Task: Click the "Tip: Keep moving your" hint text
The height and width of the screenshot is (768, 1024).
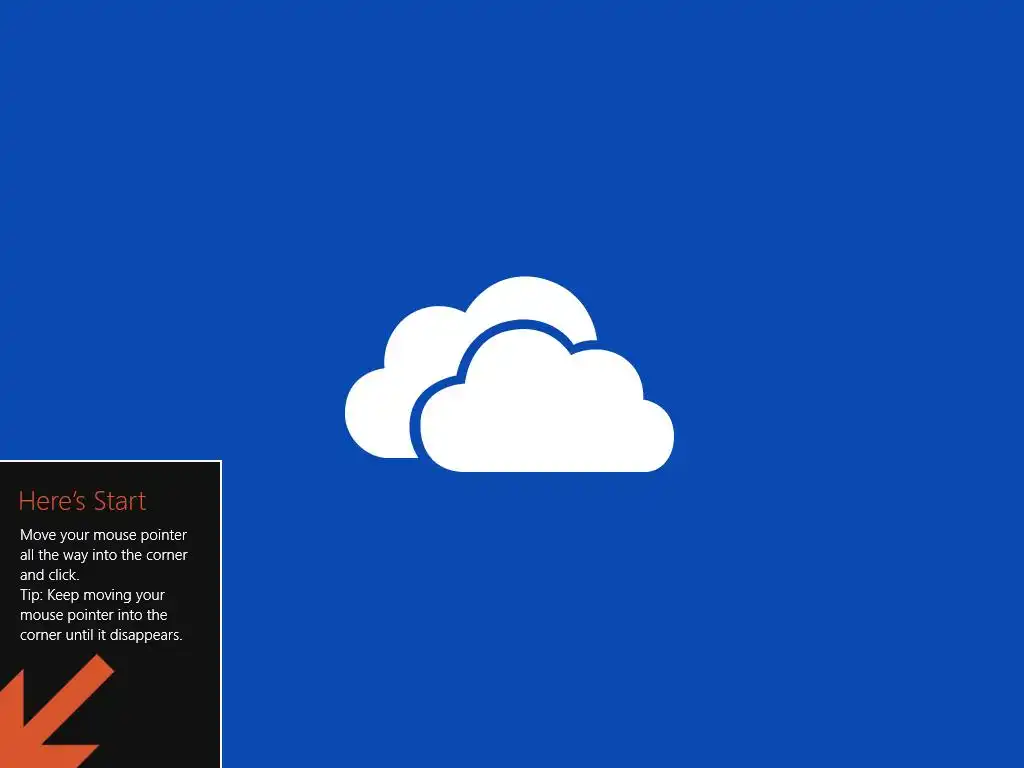Action: pyautogui.click(x=92, y=595)
